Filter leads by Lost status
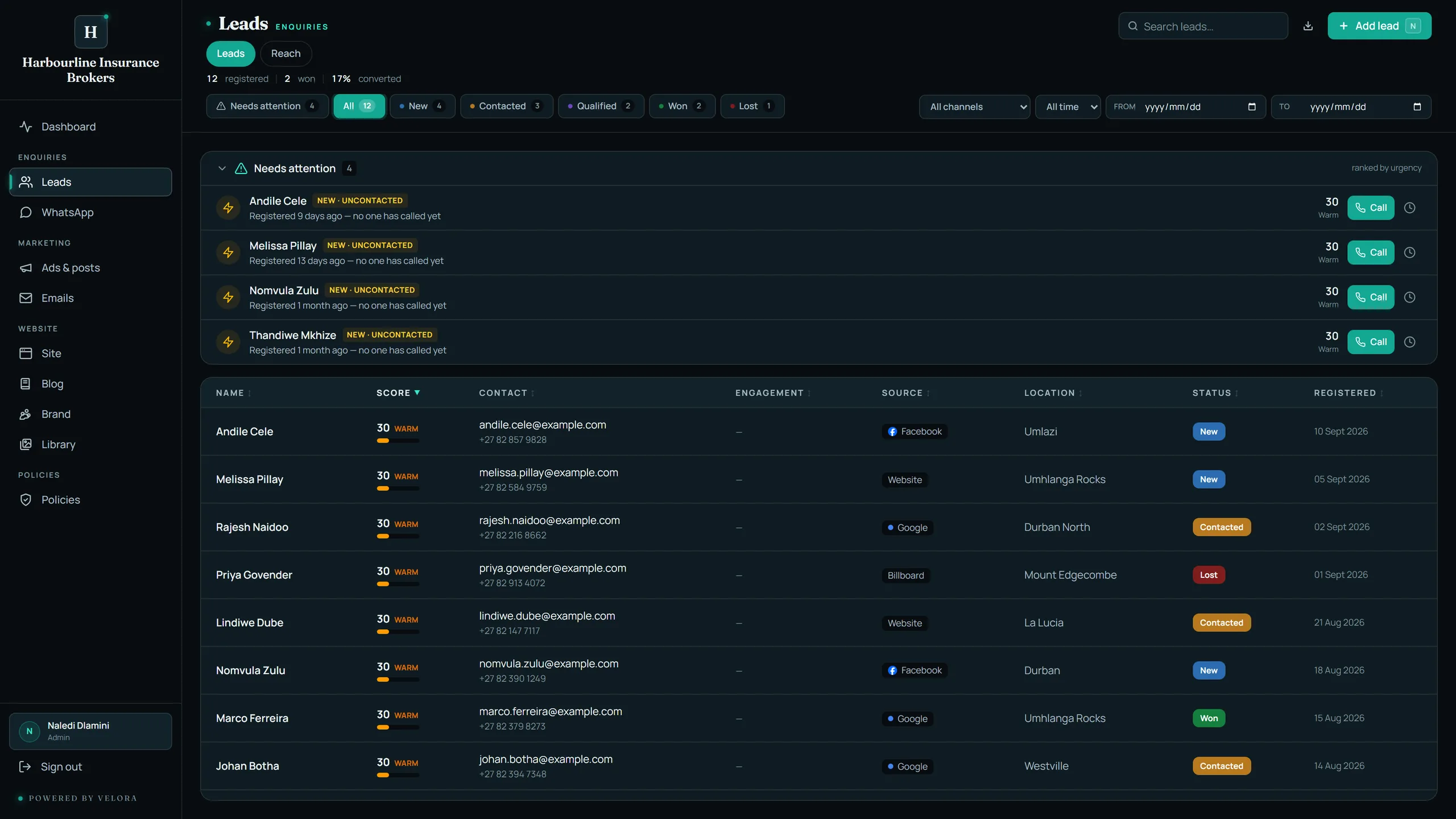This screenshot has width=1456, height=819. [752, 106]
